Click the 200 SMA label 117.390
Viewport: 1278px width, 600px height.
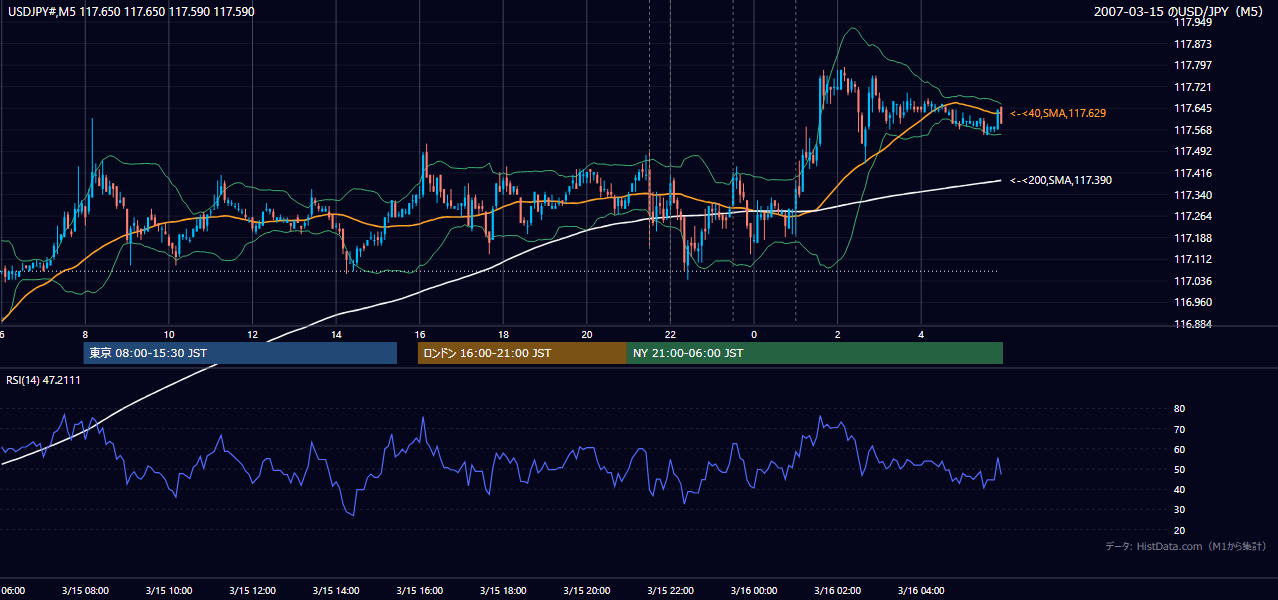[1061, 180]
